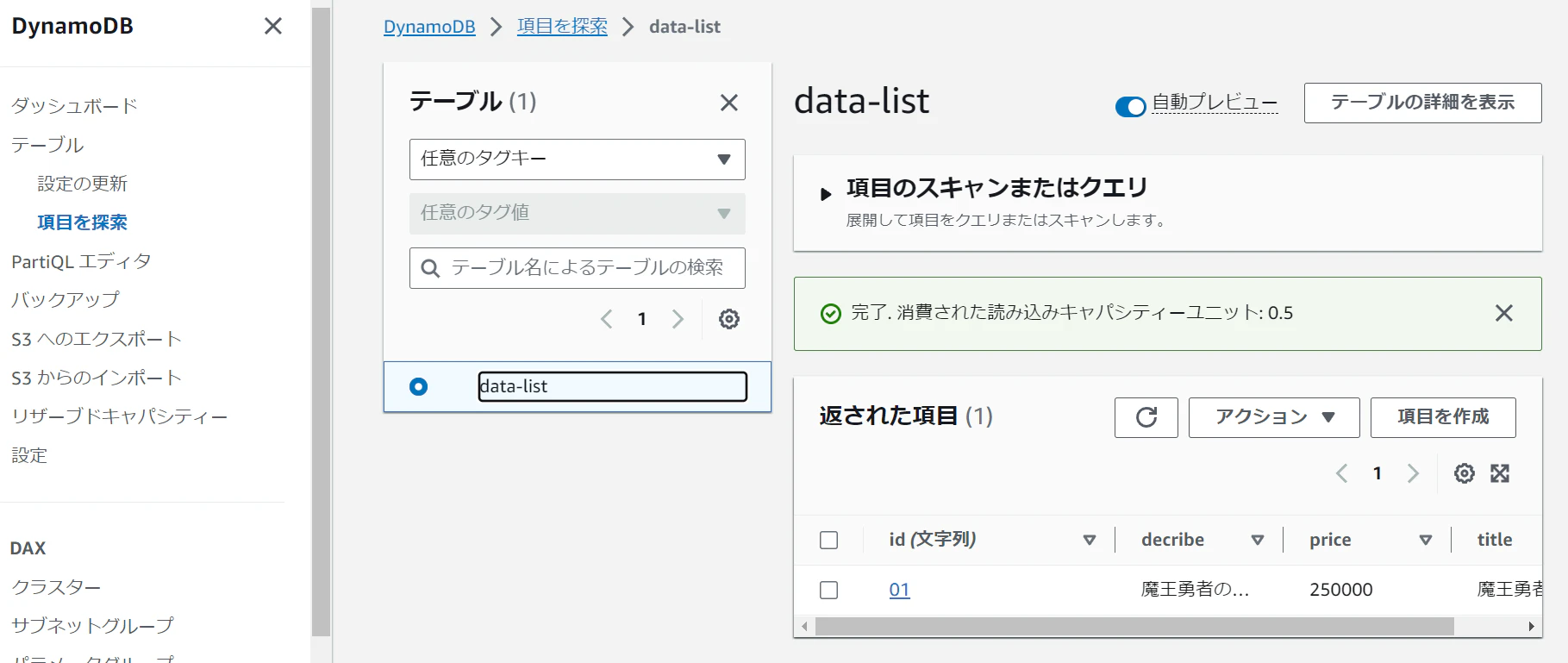
Task: Open S3 へのエクスポート in sidebar
Action: tap(97, 339)
